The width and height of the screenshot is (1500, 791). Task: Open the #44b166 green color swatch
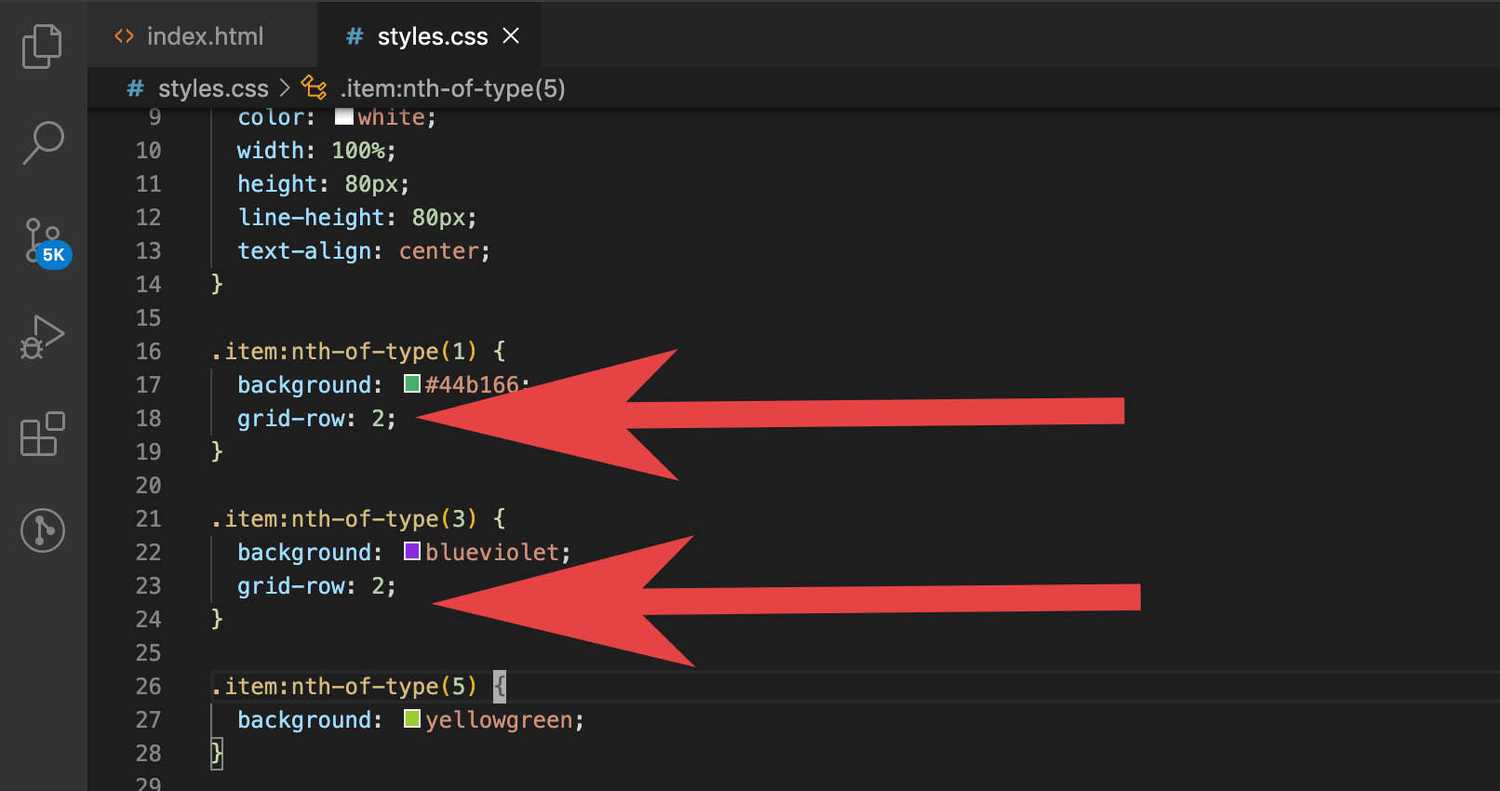tap(412, 384)
